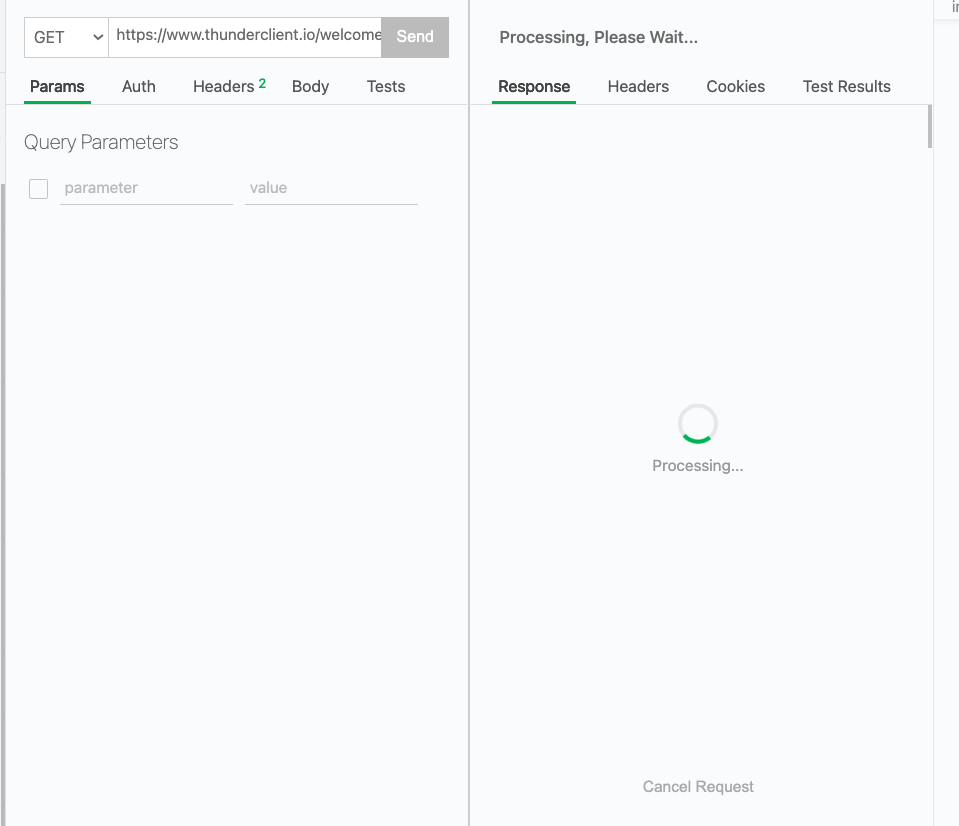Select the Body tab
This screenshot has height=826, width=959.
click(x=309, y=86)
